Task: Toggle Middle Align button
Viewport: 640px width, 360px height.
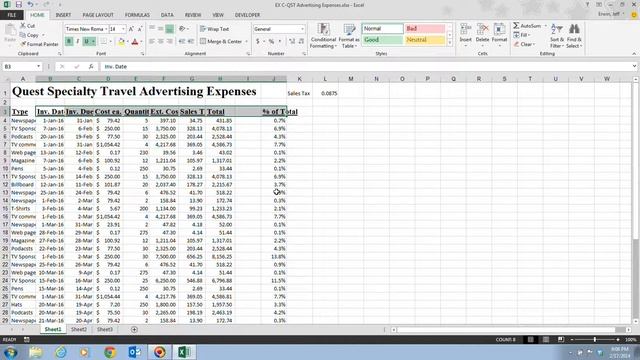Action: [x=160, y=29]
